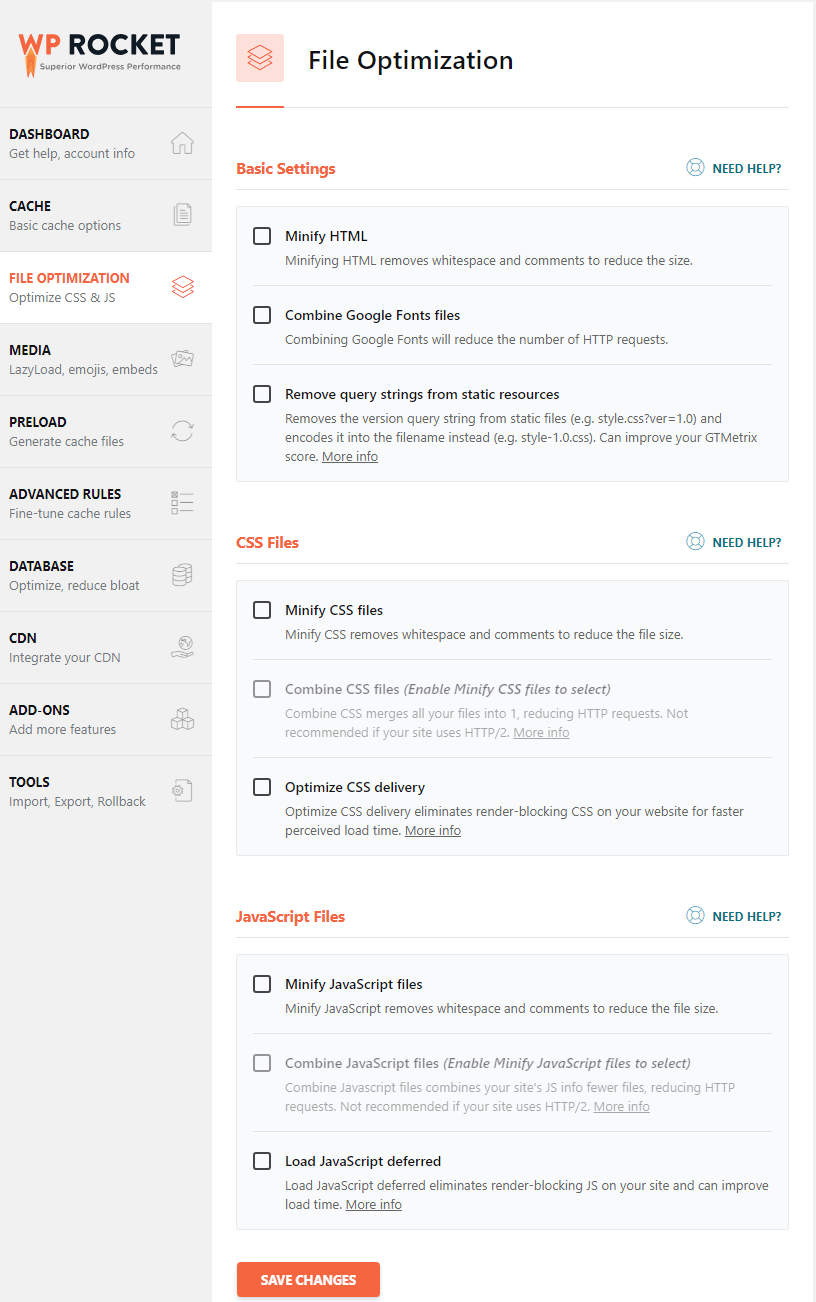Open More info link under Combine JavaScript files

(x=621, y=1107)
